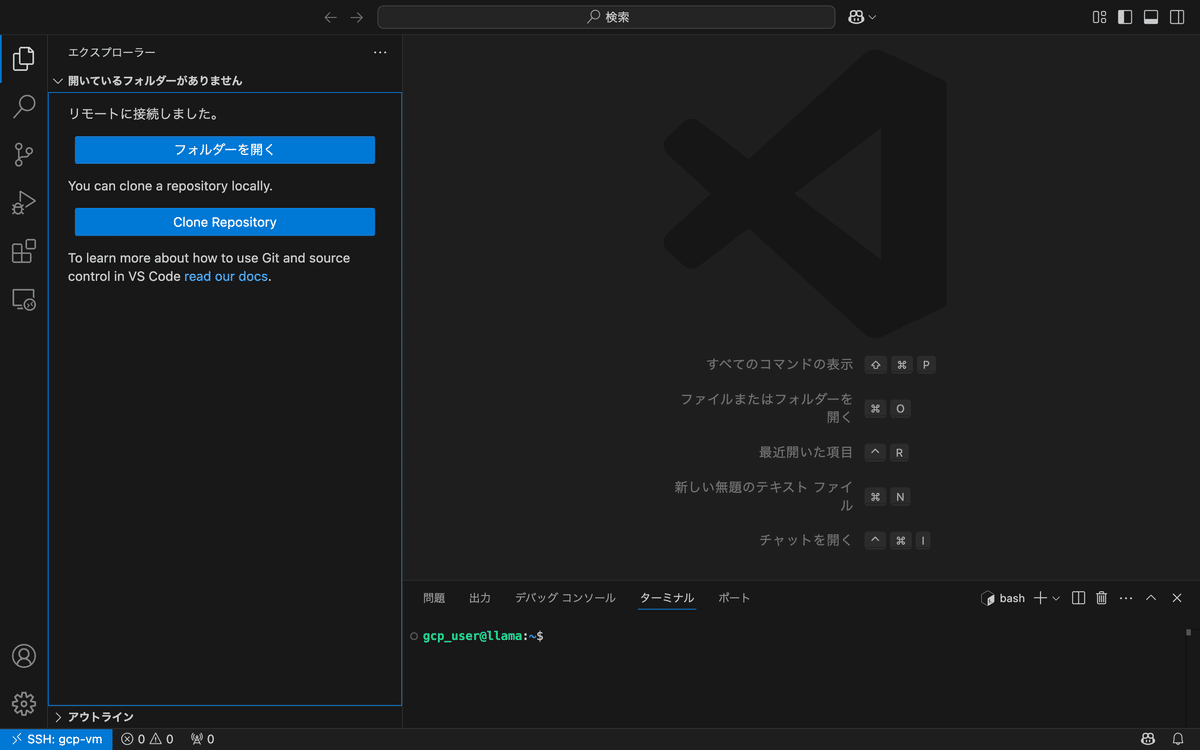Kill the bash terminal with the trash icon

point(1101,597)
